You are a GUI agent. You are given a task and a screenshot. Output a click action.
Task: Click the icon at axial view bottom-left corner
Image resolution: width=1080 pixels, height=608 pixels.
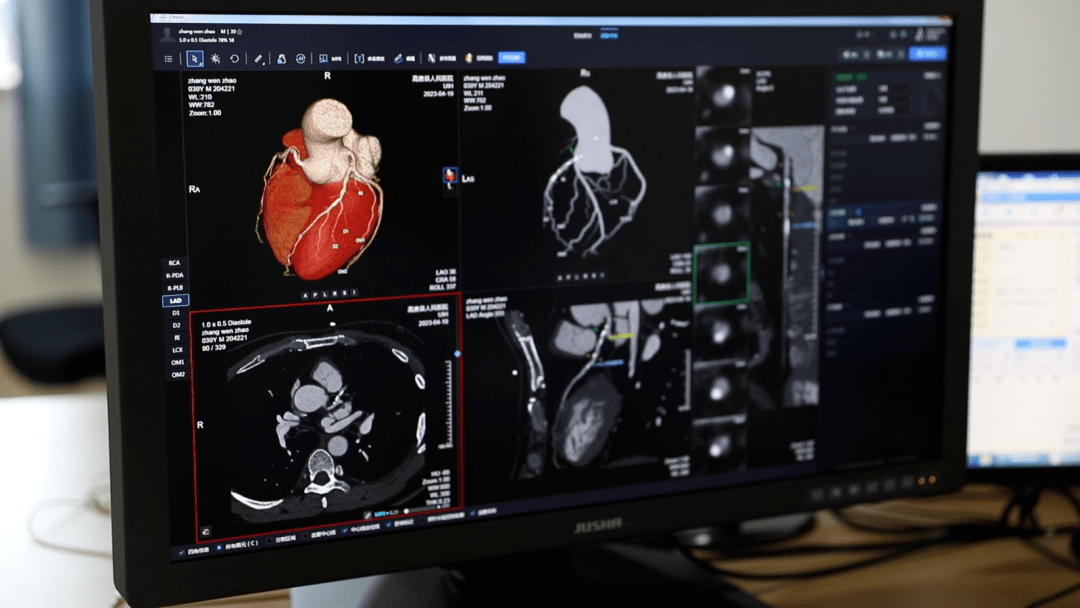coord(205,532)
